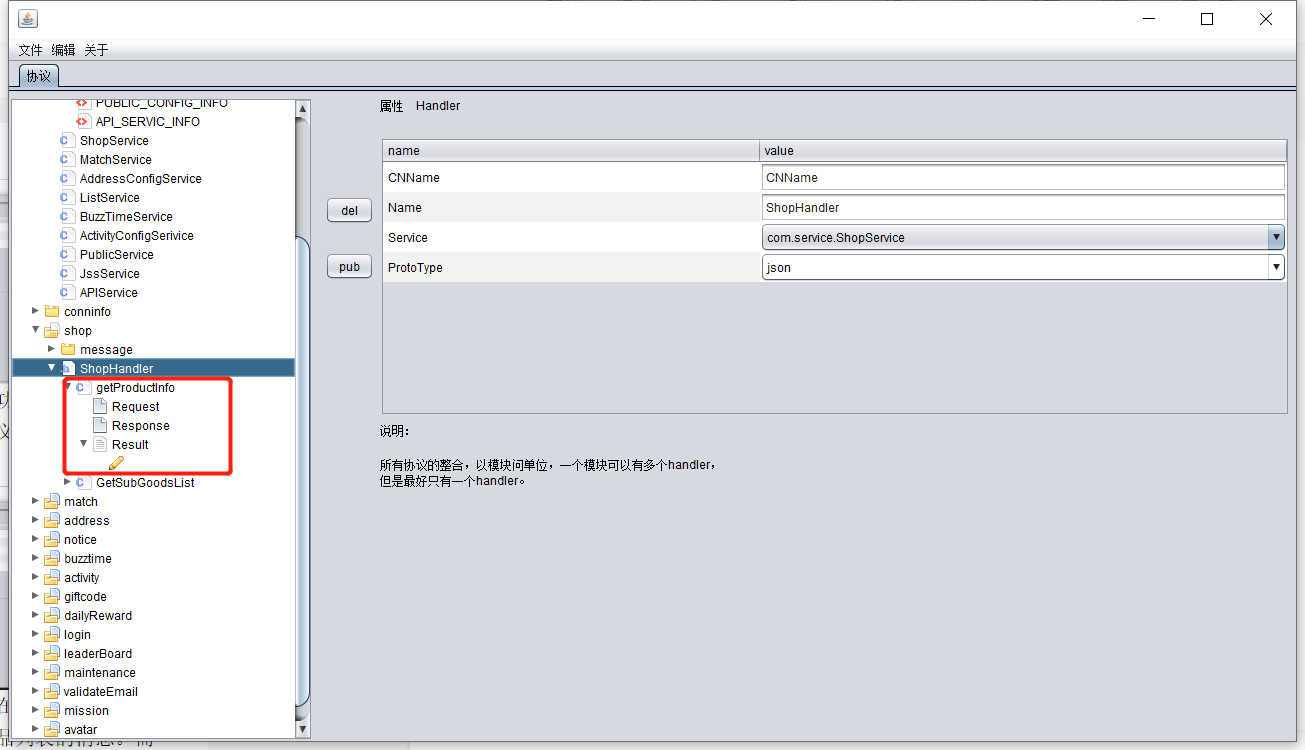This screenshot has height=750, width=1305.
Task: Click the APIService class icon
Action: [x=68, y=293]
